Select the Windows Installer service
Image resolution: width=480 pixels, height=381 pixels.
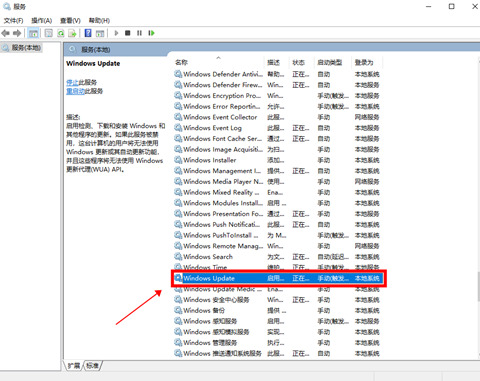[x=277, y=160]
